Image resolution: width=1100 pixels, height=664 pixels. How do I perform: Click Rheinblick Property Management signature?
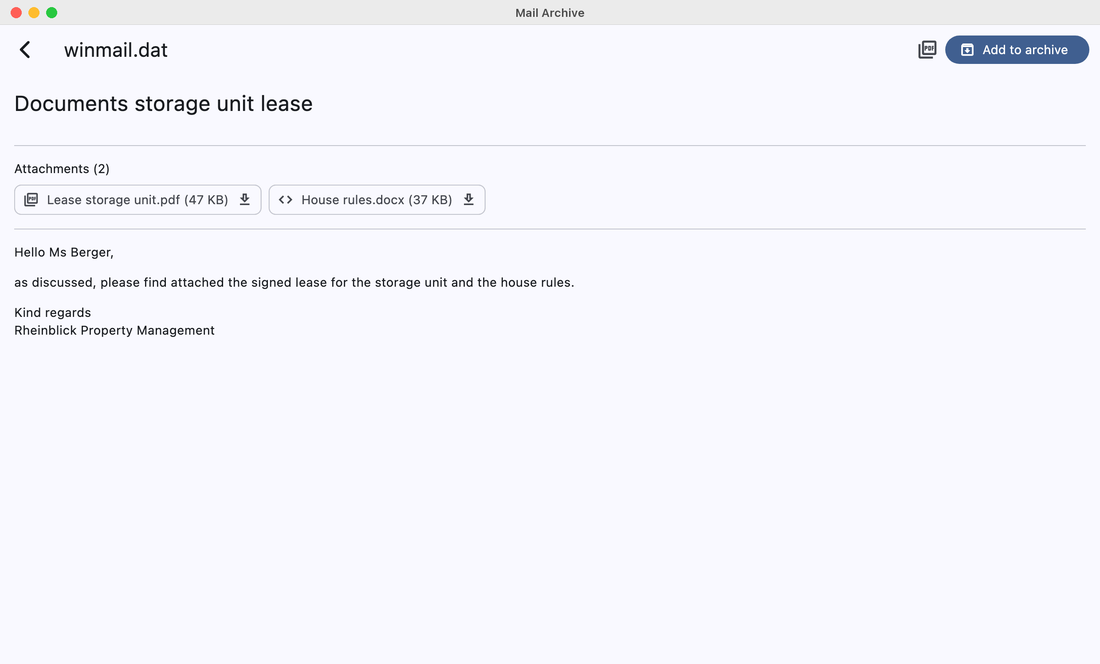pos(114,330)
